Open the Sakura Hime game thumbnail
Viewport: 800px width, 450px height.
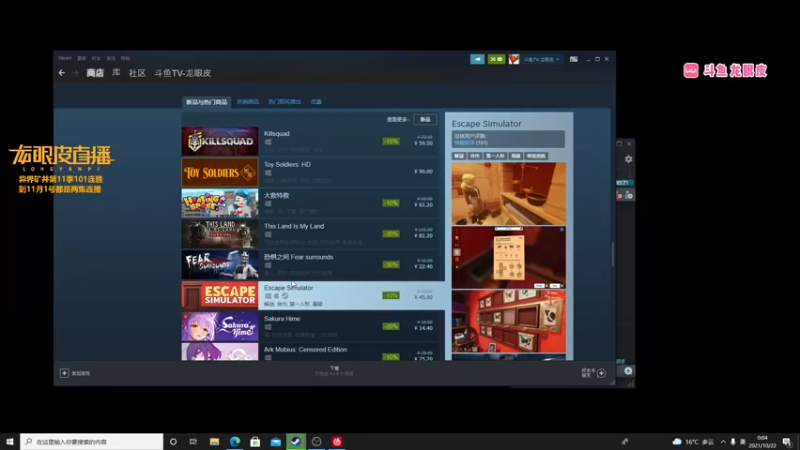tap(220, 326)
